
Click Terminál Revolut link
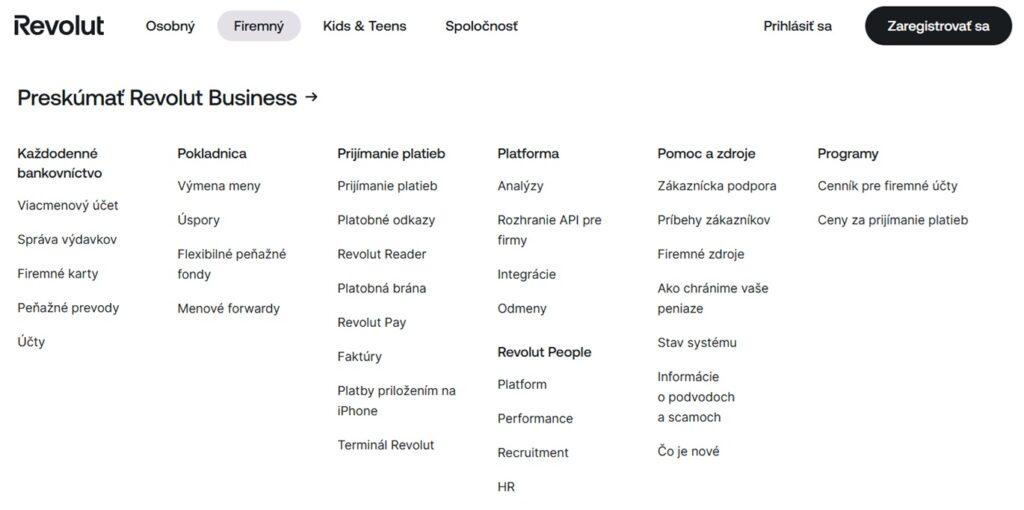[385, 445]
